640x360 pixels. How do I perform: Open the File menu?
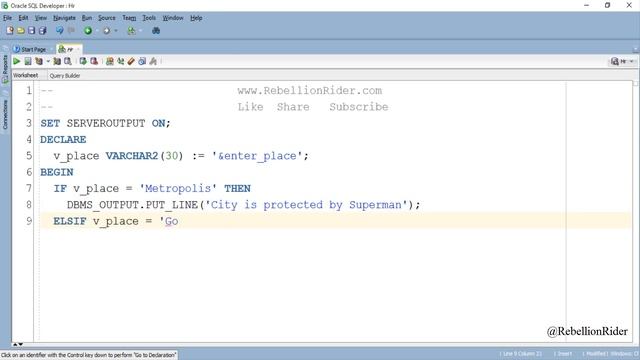click(x=7, y=18)
